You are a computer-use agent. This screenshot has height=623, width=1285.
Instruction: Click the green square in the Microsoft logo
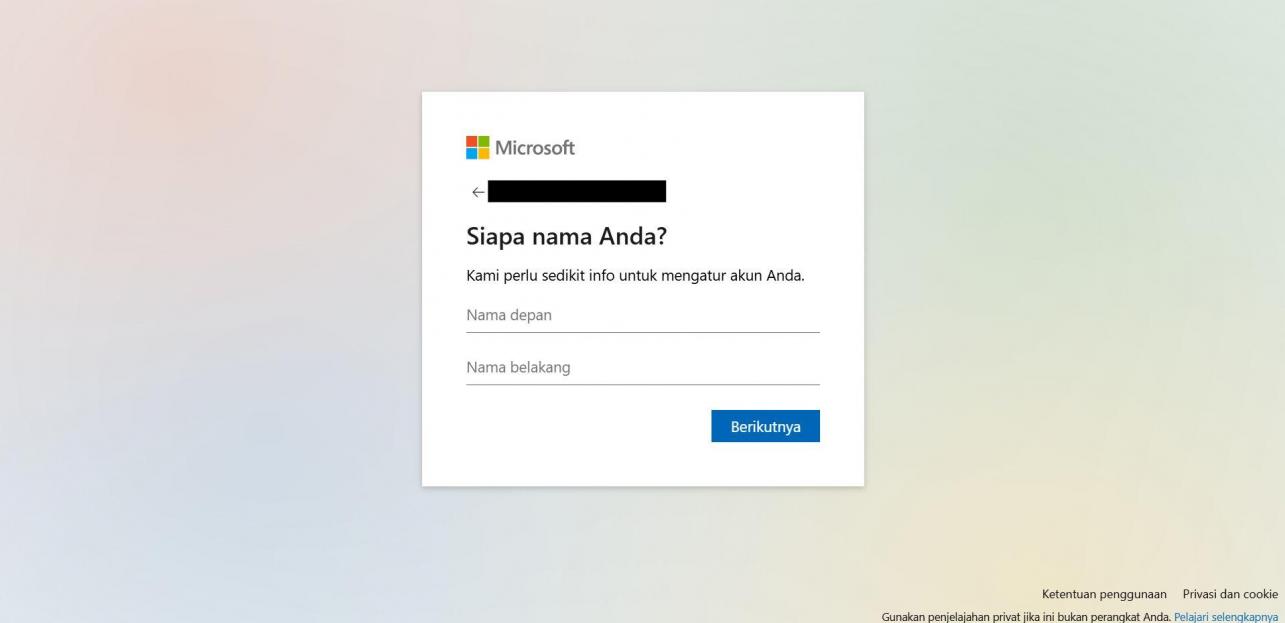[482, 142]
